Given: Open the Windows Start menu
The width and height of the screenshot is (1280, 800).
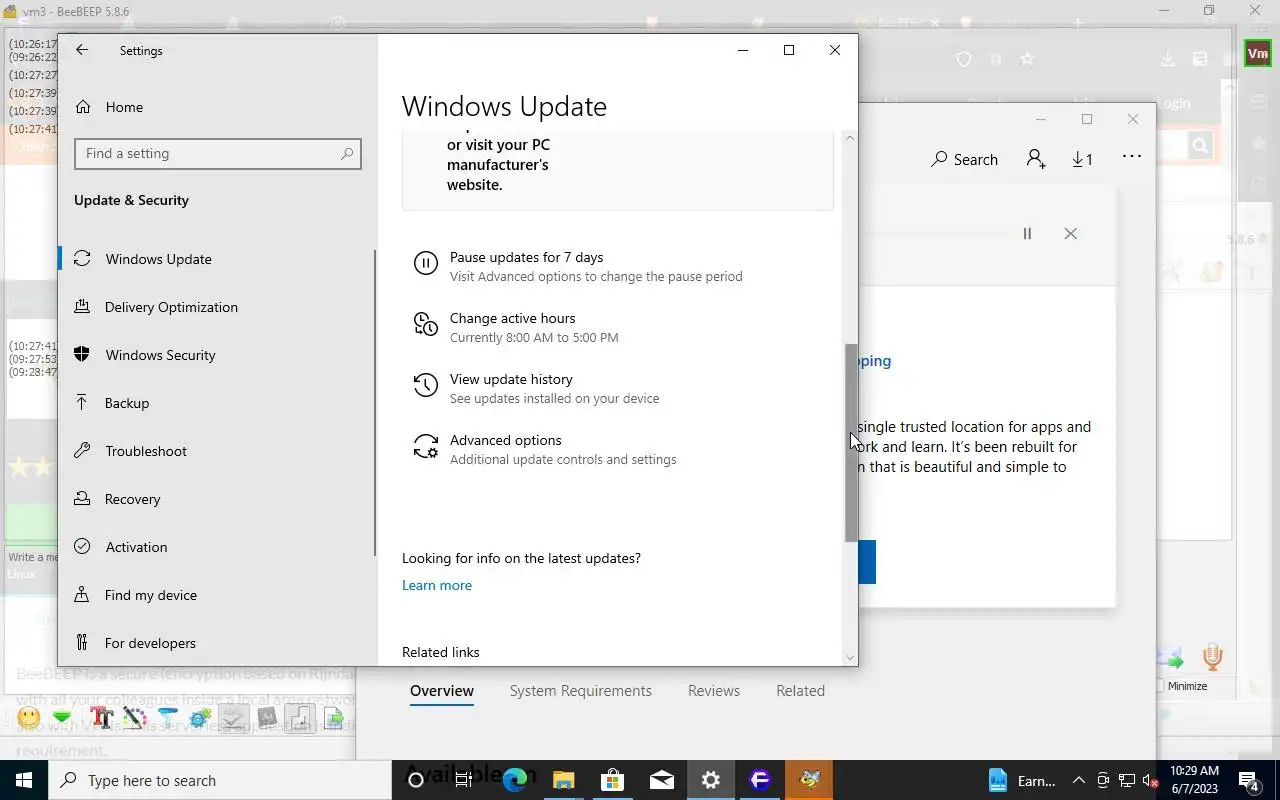Looking at the screenshot, I should (x=24, y=780).
